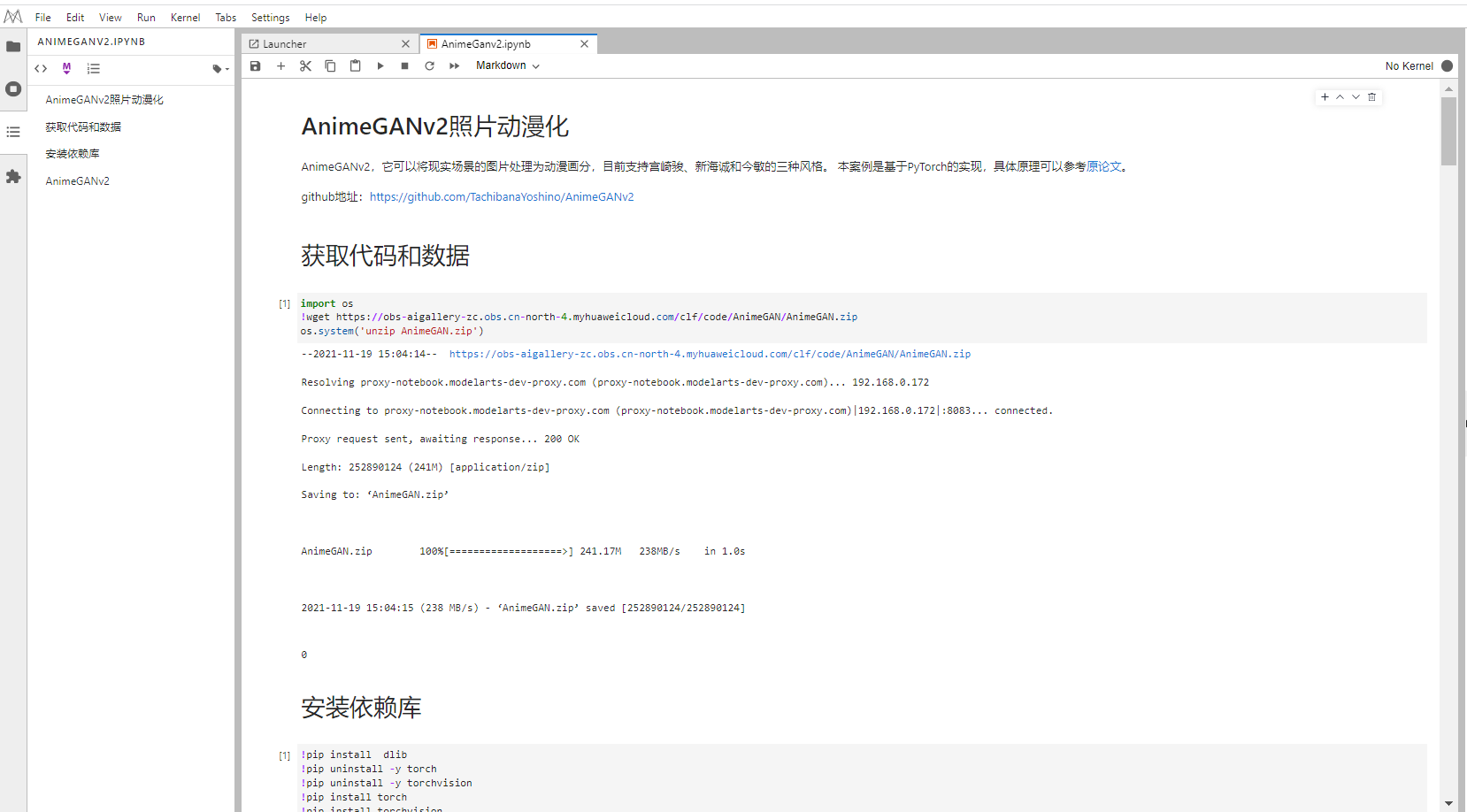Open the extension manager puzzle icon
Viewport: 1467px width, 812px height.
13,176
